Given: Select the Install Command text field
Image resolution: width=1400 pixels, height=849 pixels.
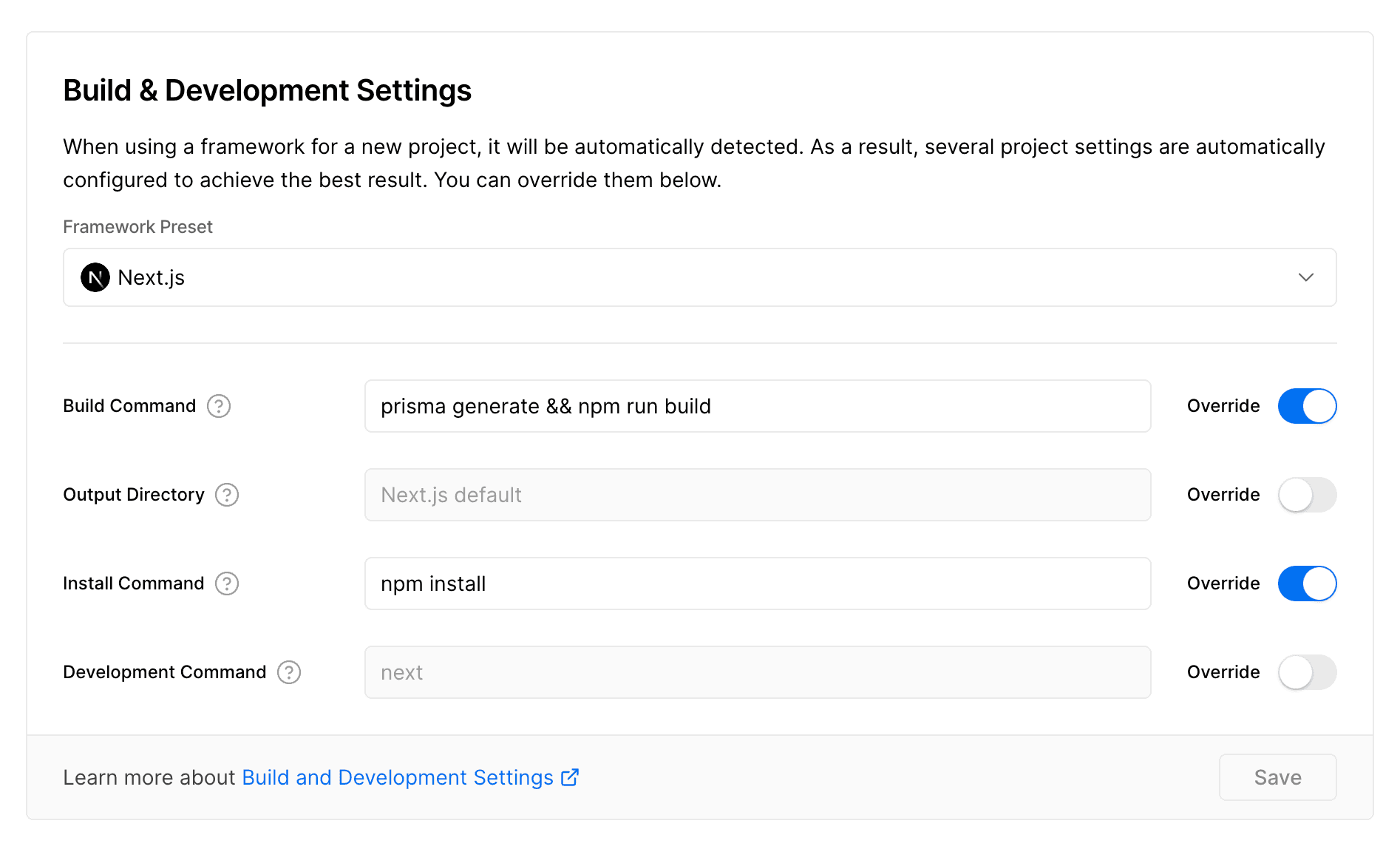Looking at the screenshot, I should tap(757, 584).
